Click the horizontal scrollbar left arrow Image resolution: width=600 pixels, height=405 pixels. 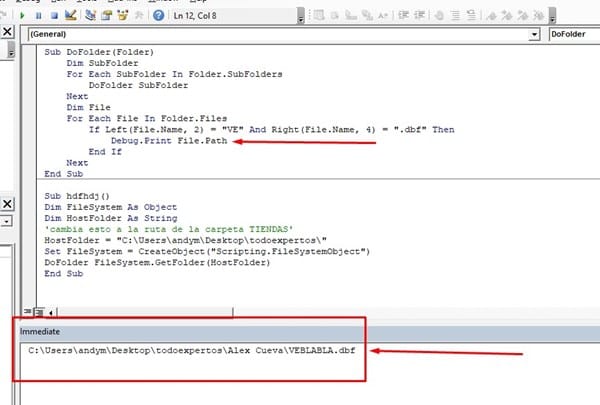click(51, 313)
